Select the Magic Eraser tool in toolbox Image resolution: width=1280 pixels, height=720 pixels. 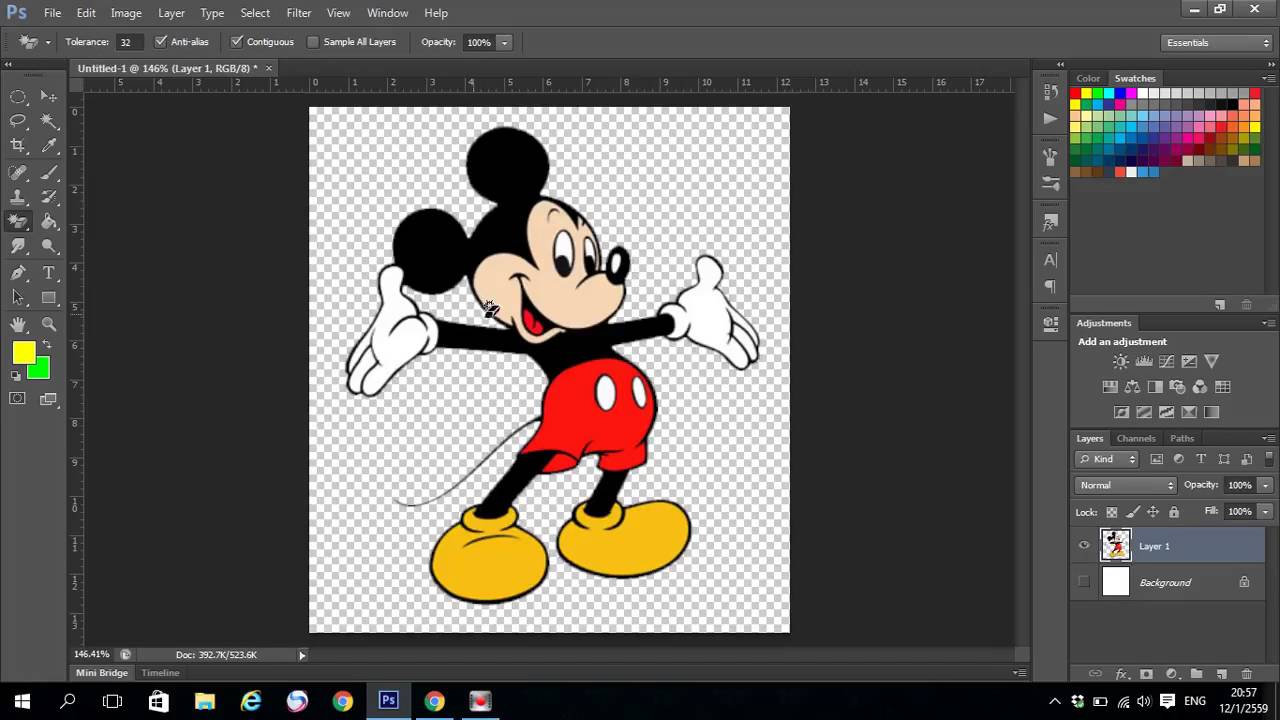point(18,222)
